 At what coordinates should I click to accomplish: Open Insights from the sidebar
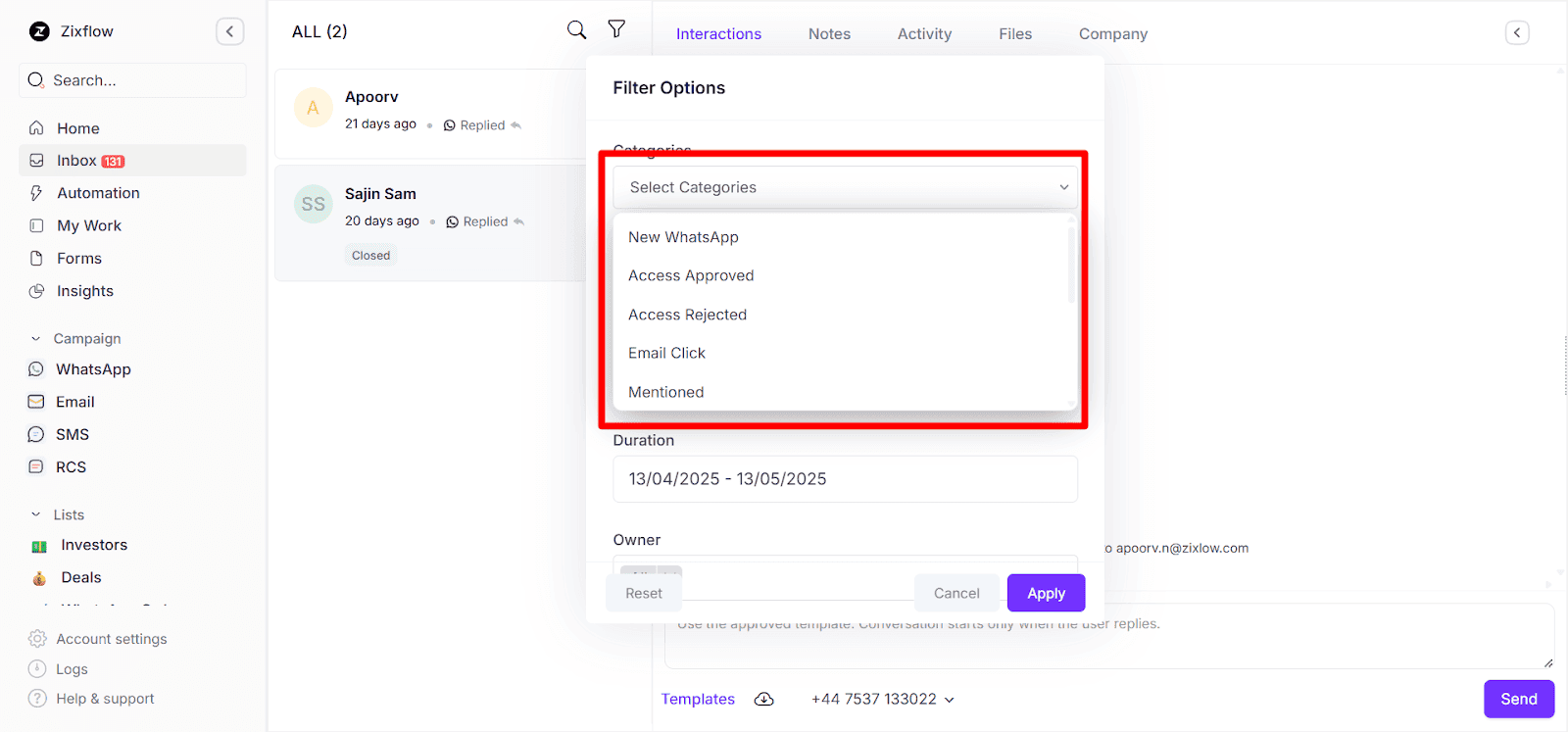pyautogui.click(x=84, y=291)
